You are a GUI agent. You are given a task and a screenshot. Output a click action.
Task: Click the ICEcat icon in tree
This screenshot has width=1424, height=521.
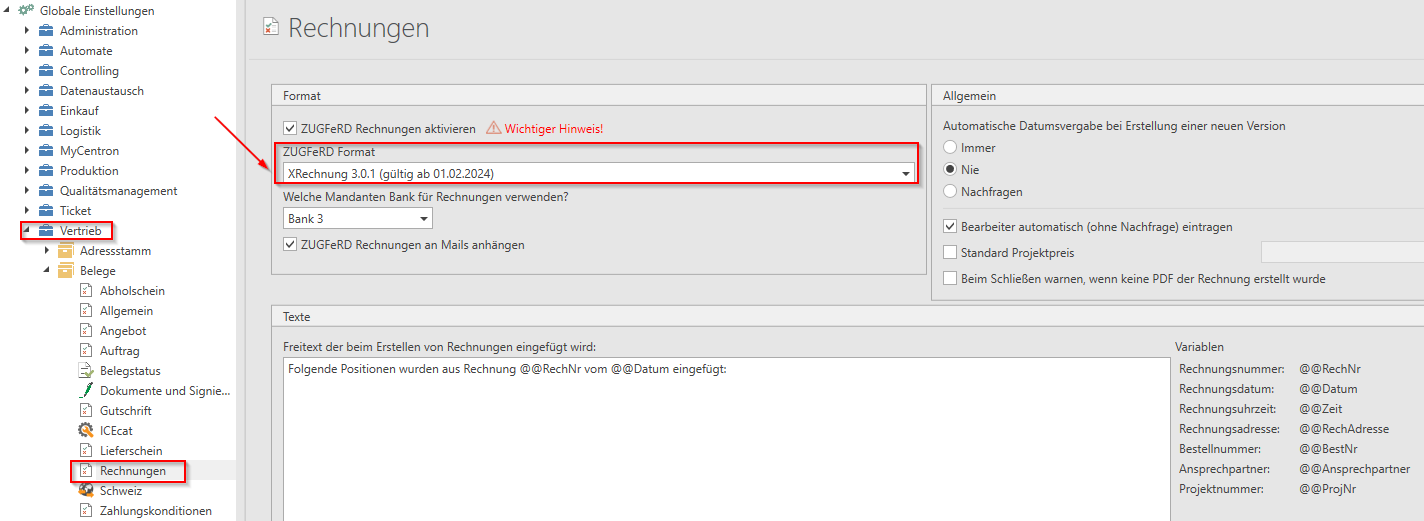tap(86, 430)
